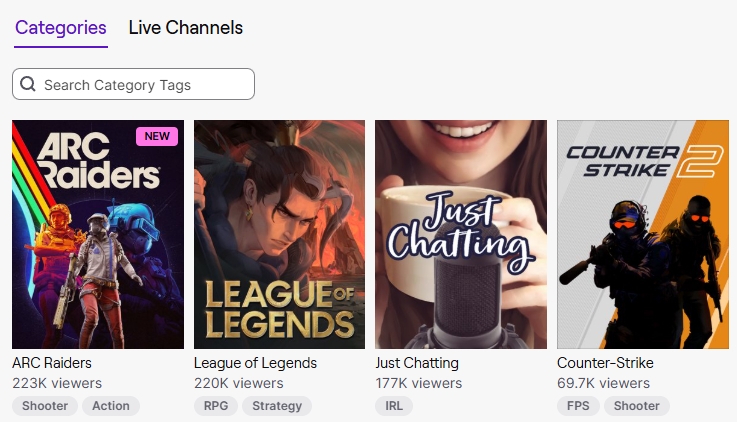Screen dimensions: 737x422
Task: Switch to the Live Channels tab
Action: (x=186, y=28)
